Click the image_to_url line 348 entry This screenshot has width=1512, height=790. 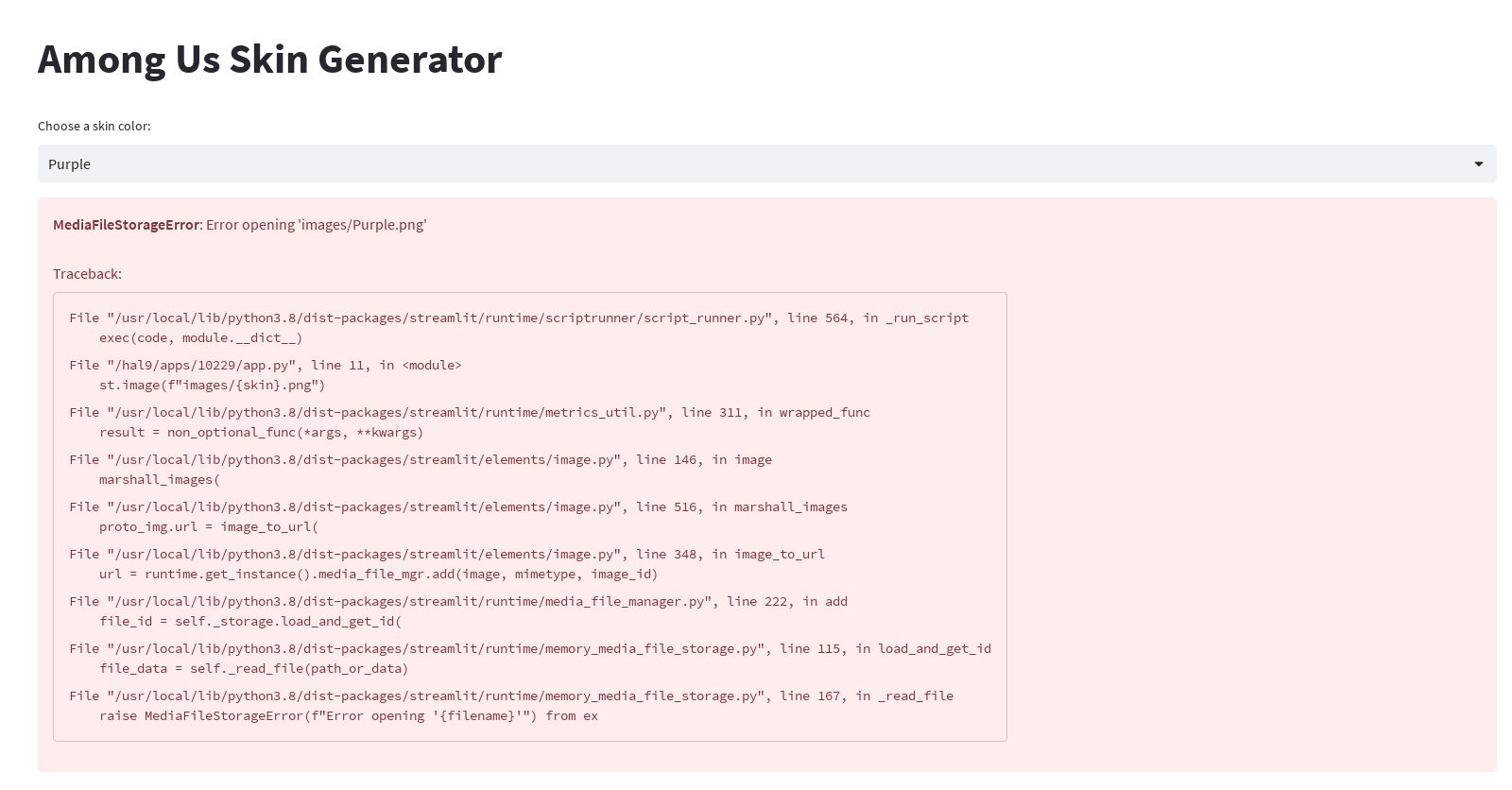[446, 554]
